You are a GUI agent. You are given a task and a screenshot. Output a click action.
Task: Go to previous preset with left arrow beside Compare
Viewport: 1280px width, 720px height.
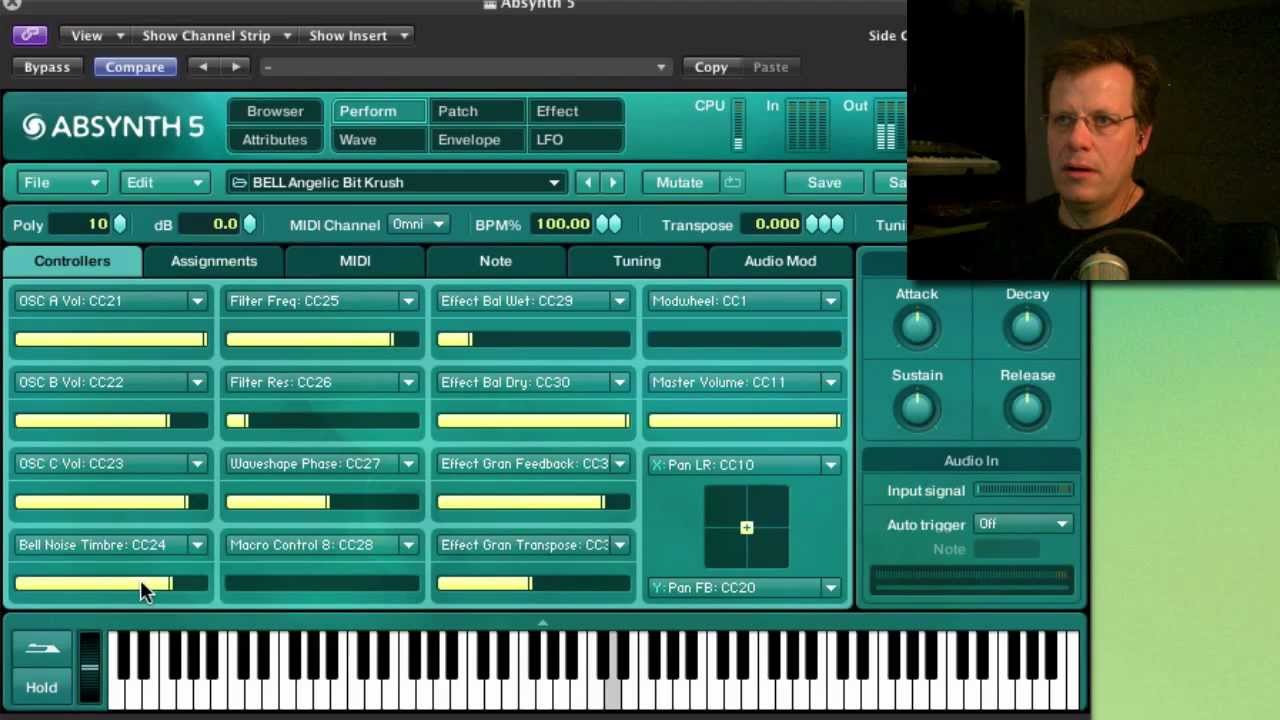[x=204, y=67]
